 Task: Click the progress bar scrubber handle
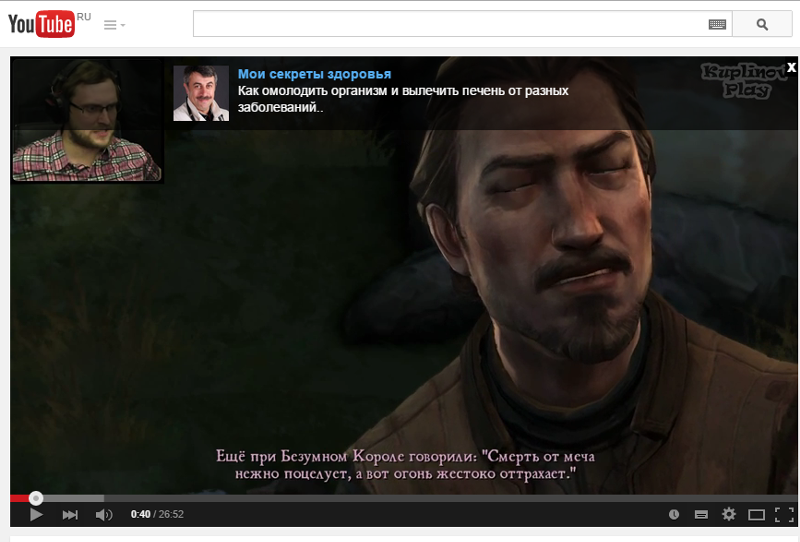click(x=36, y=498)
